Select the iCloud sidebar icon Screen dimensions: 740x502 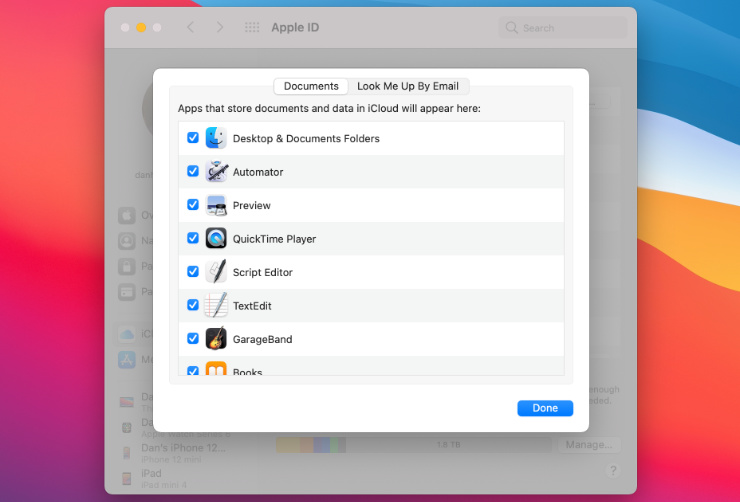(126, 334)
